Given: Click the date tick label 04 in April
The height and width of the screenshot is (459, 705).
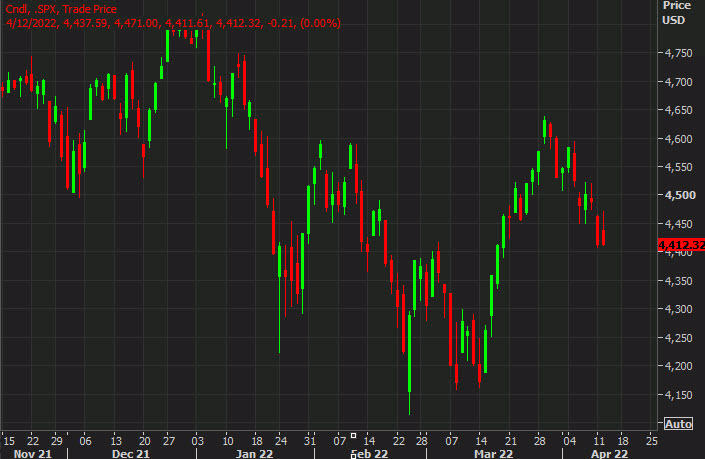Looking at the screenshot, I should click(569, 441).
